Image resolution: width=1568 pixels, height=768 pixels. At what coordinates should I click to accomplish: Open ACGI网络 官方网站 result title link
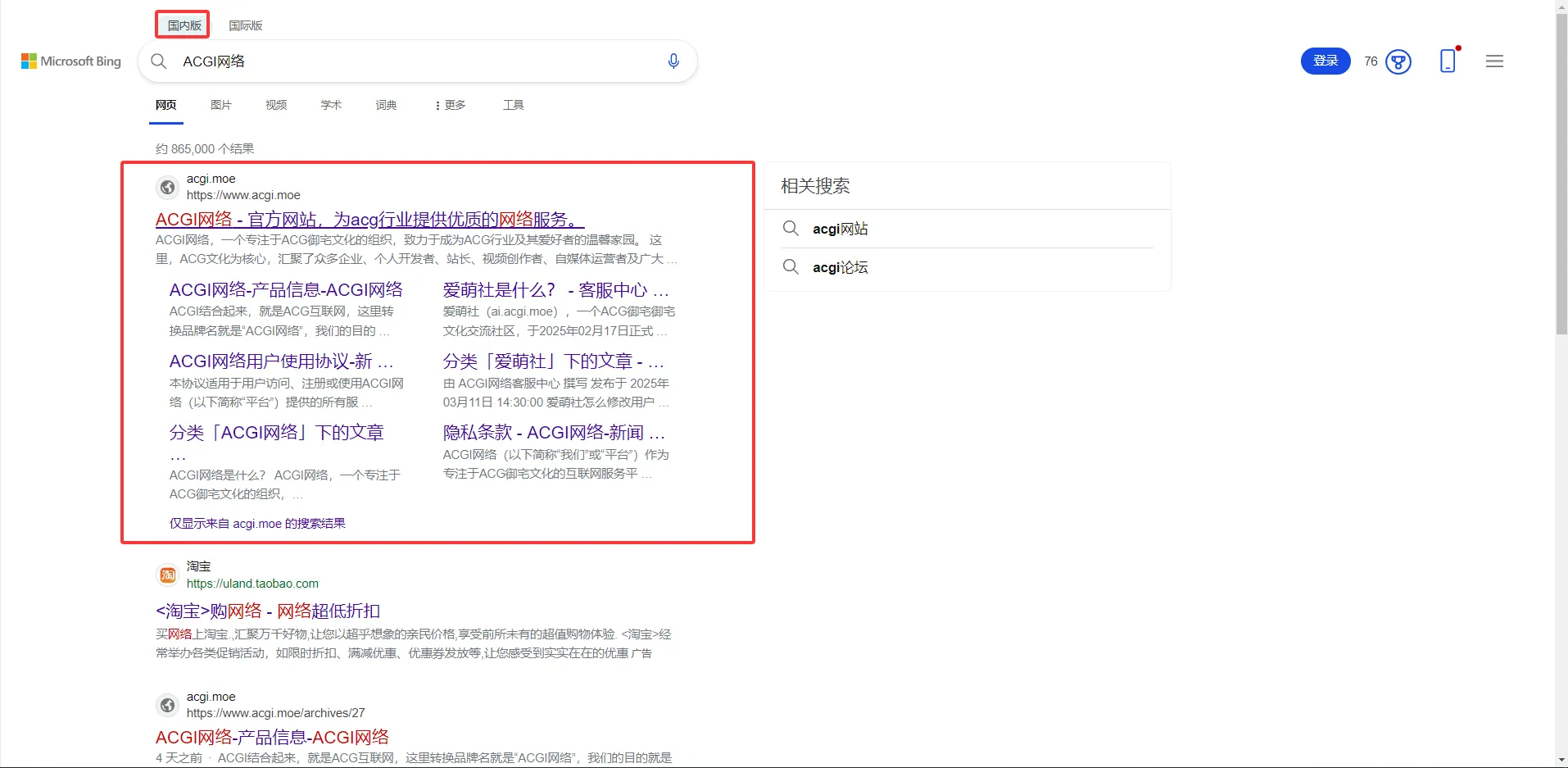pyautogui.click(x=369, y=220)
